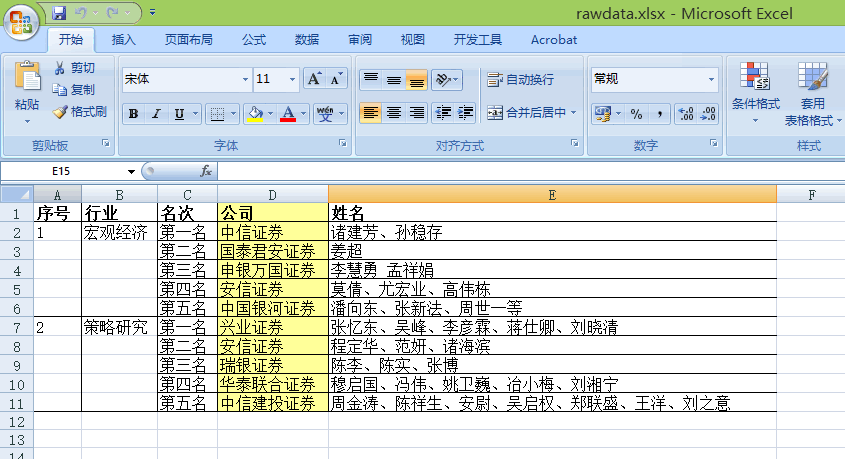The width and height of the screenshot is (845, 459).
Task: Open the 数字 group dialog launcher
Action: click(714, 143)
